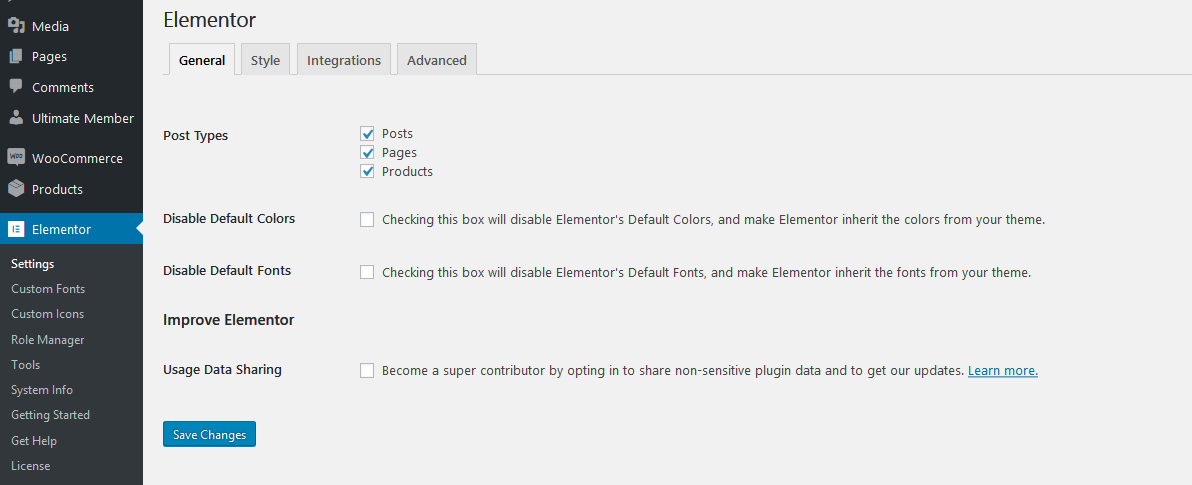1192x485 pixels.
Task: Switch to the Style tab
Action: click(x=265, y=60)
